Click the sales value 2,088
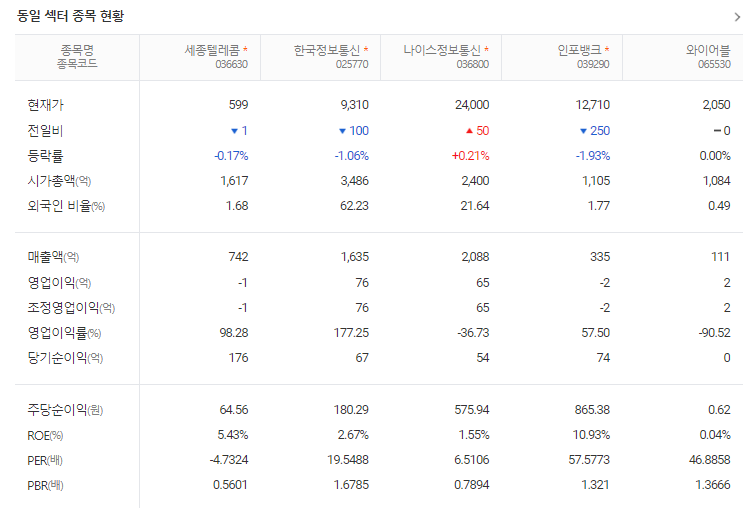Viewport: 746px width, 508px height. tap(475, 257)
